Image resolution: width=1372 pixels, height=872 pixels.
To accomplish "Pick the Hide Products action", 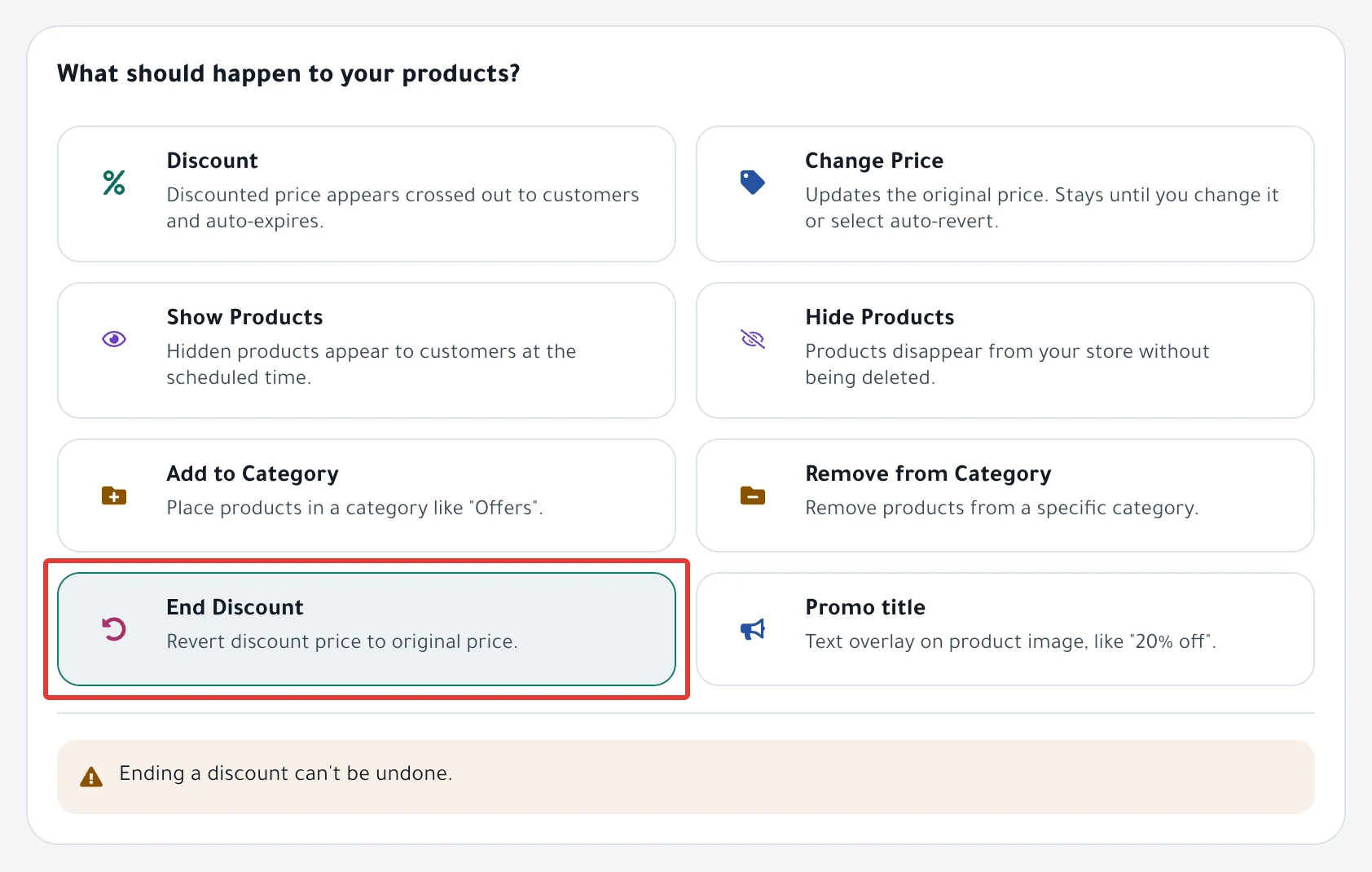I will [x=1005, y=350].
